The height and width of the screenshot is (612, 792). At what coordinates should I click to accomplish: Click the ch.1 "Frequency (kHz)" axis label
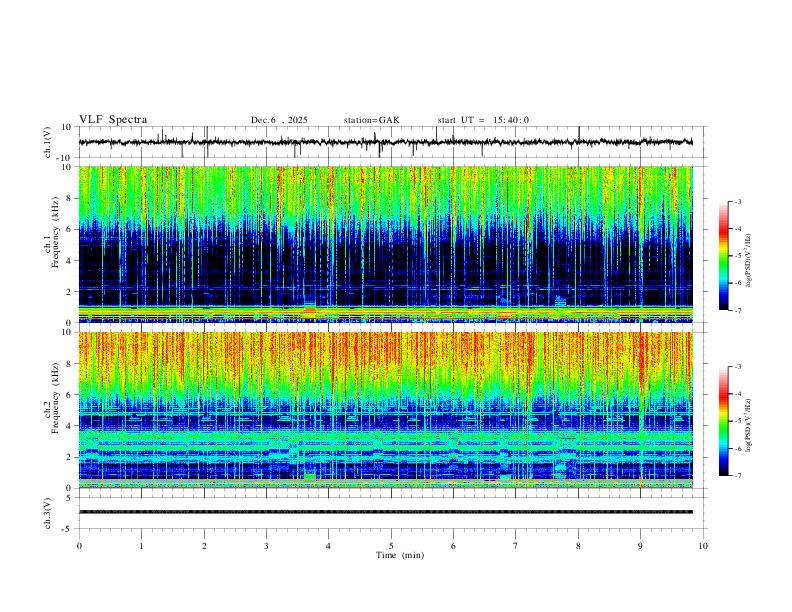click(55, 232)
